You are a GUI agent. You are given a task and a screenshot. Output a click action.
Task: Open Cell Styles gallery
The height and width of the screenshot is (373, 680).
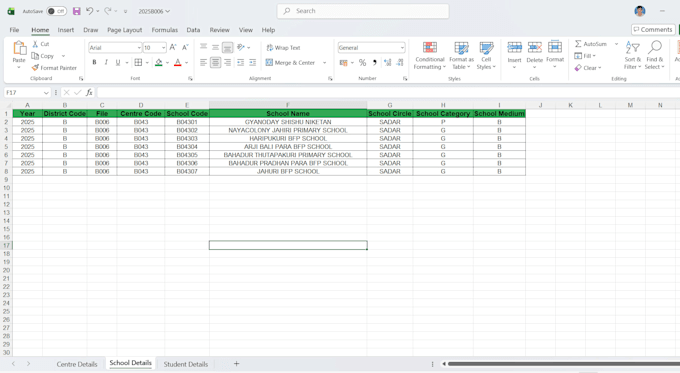pyautogui.click(x=486, y=55)
